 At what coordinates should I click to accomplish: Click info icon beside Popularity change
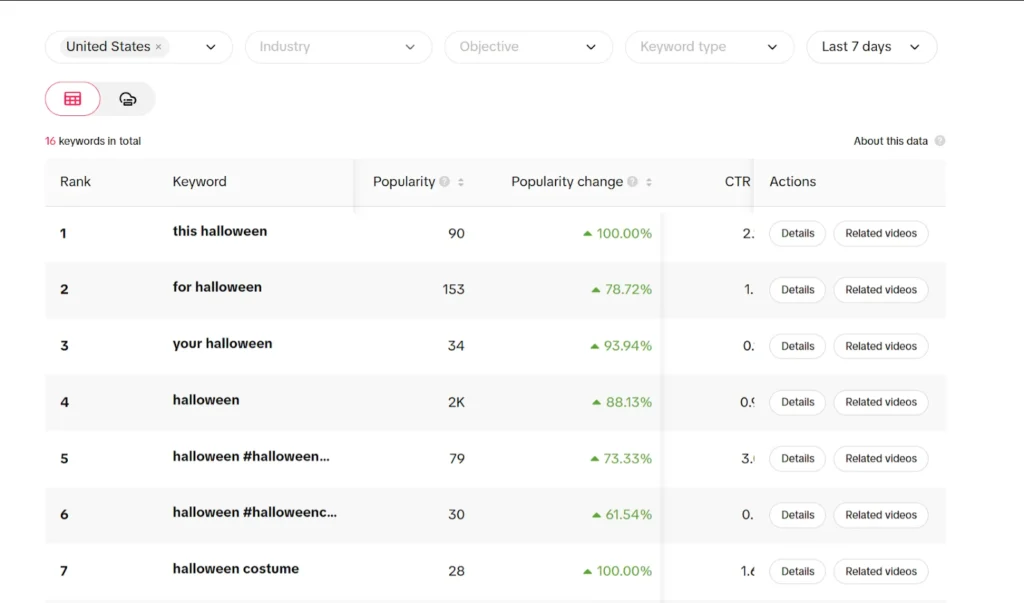(x=632, y=182)
